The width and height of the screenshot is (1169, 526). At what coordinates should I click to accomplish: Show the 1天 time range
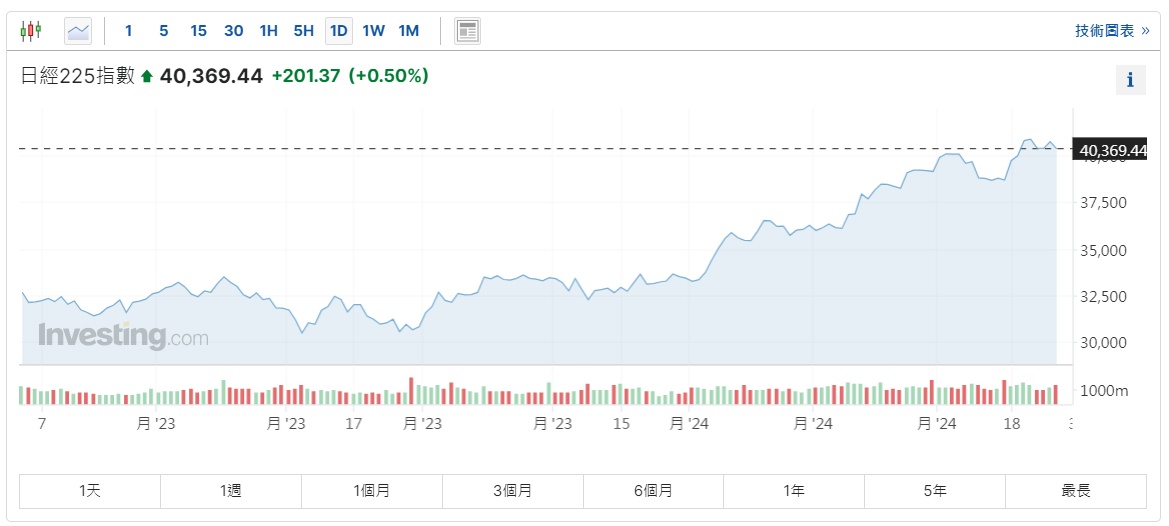coord(90,491)
